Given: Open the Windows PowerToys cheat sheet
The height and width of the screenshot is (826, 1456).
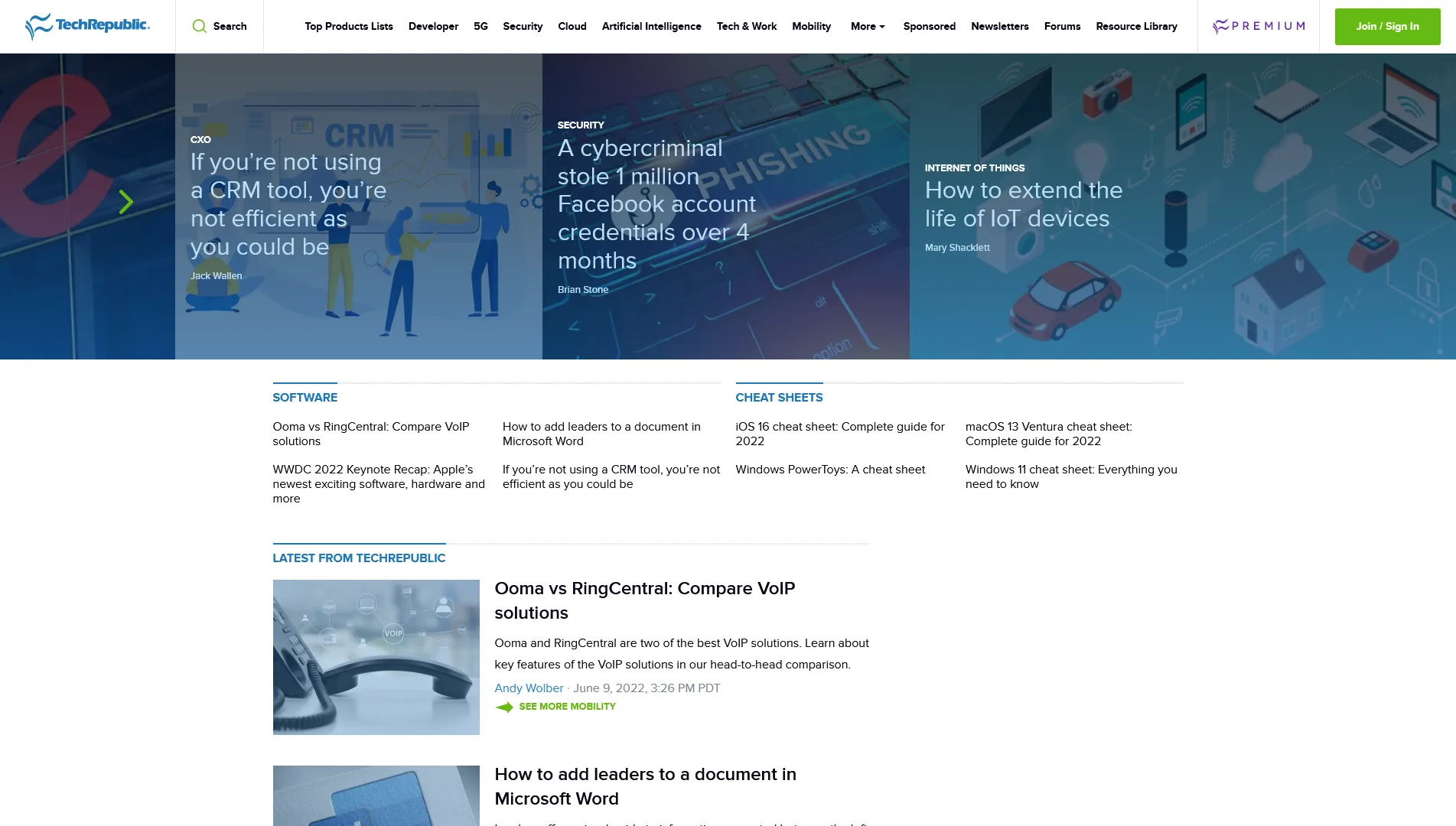Looking at the screenshot, I should [x=830, y=470].
